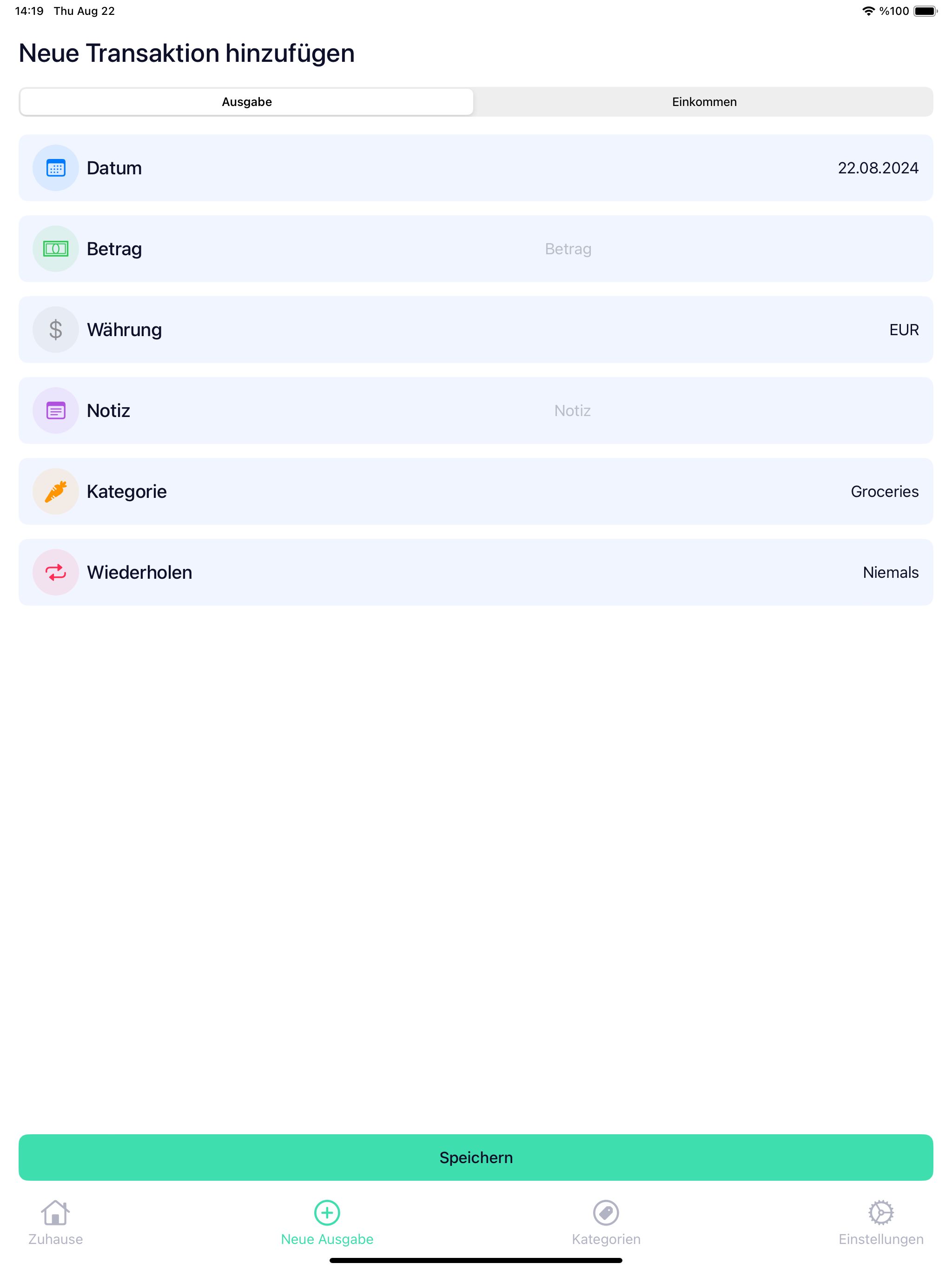Tap the purple Notiz note icon

click(x=56, y=411)
